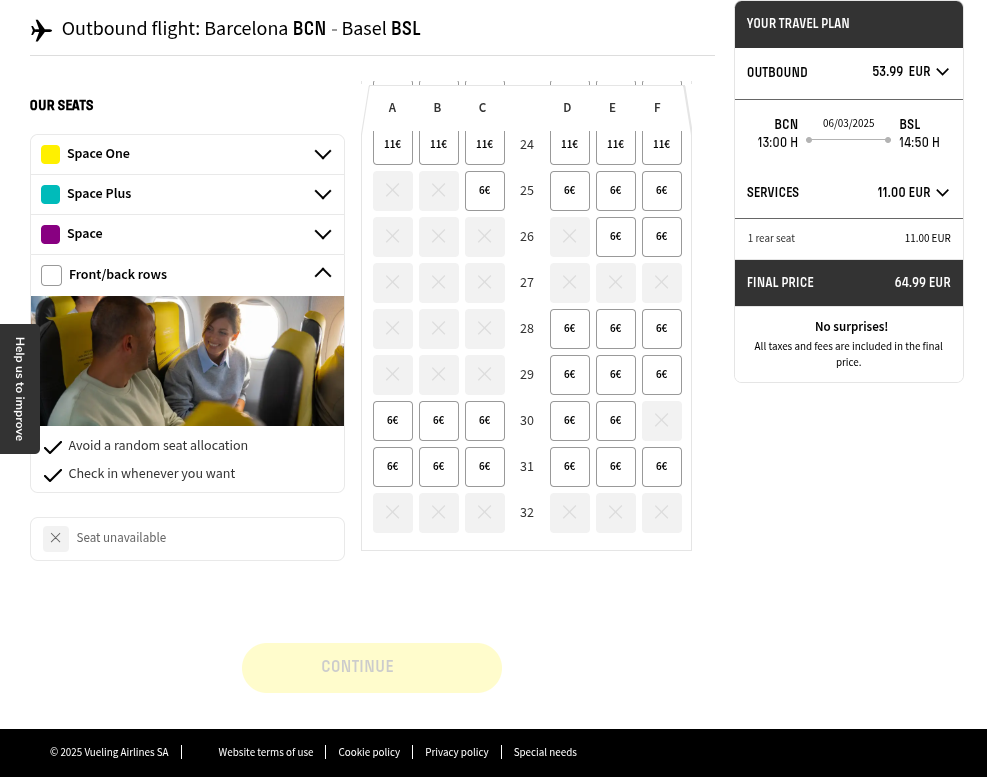Click unavailable X seat 25B
Viewport: 987px width, 777px height.
[x=439, y=191]
